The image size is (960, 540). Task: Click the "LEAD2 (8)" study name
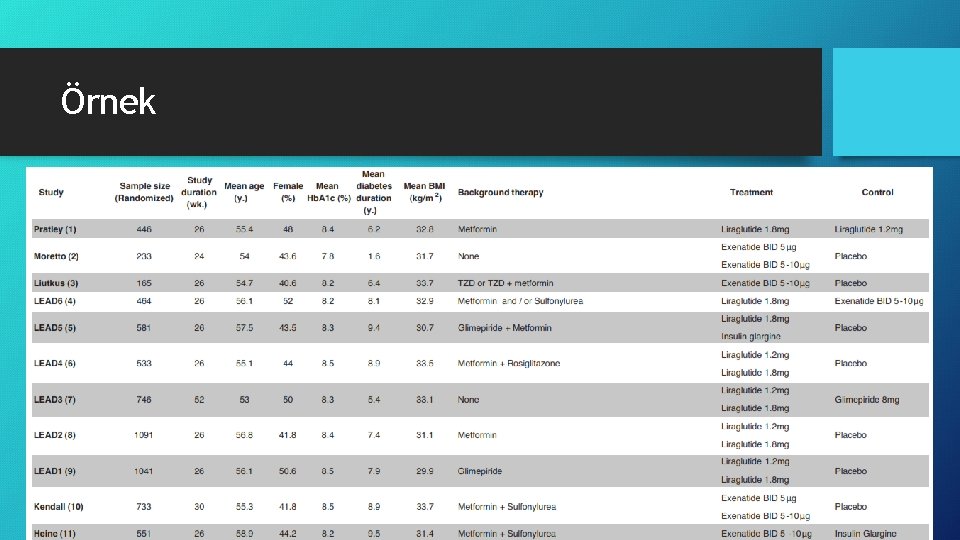[54, 435]
